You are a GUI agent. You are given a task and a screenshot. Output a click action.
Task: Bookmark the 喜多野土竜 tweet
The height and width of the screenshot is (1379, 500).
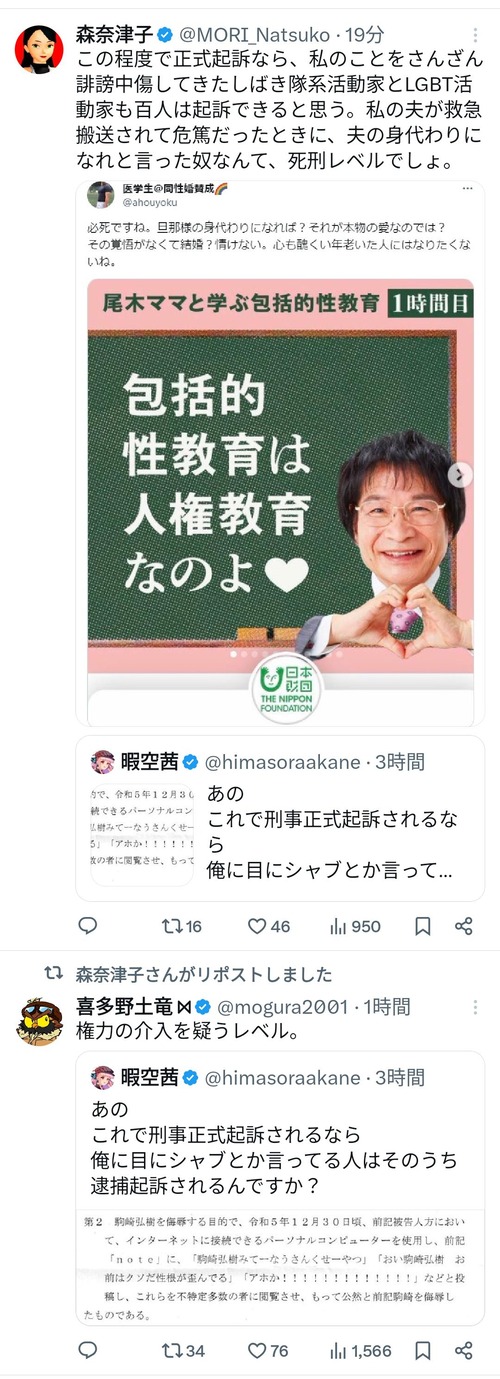coord(423,1350)
